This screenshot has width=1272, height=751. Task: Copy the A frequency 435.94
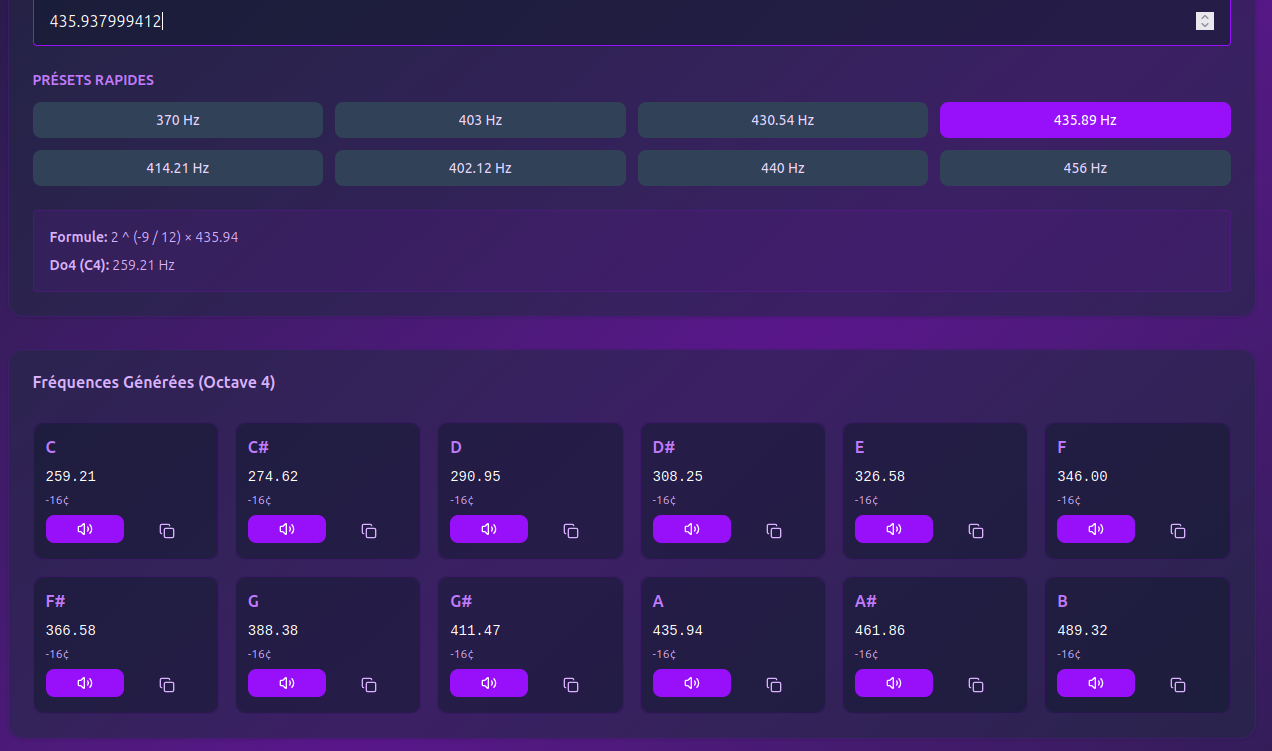click(774, 684)
